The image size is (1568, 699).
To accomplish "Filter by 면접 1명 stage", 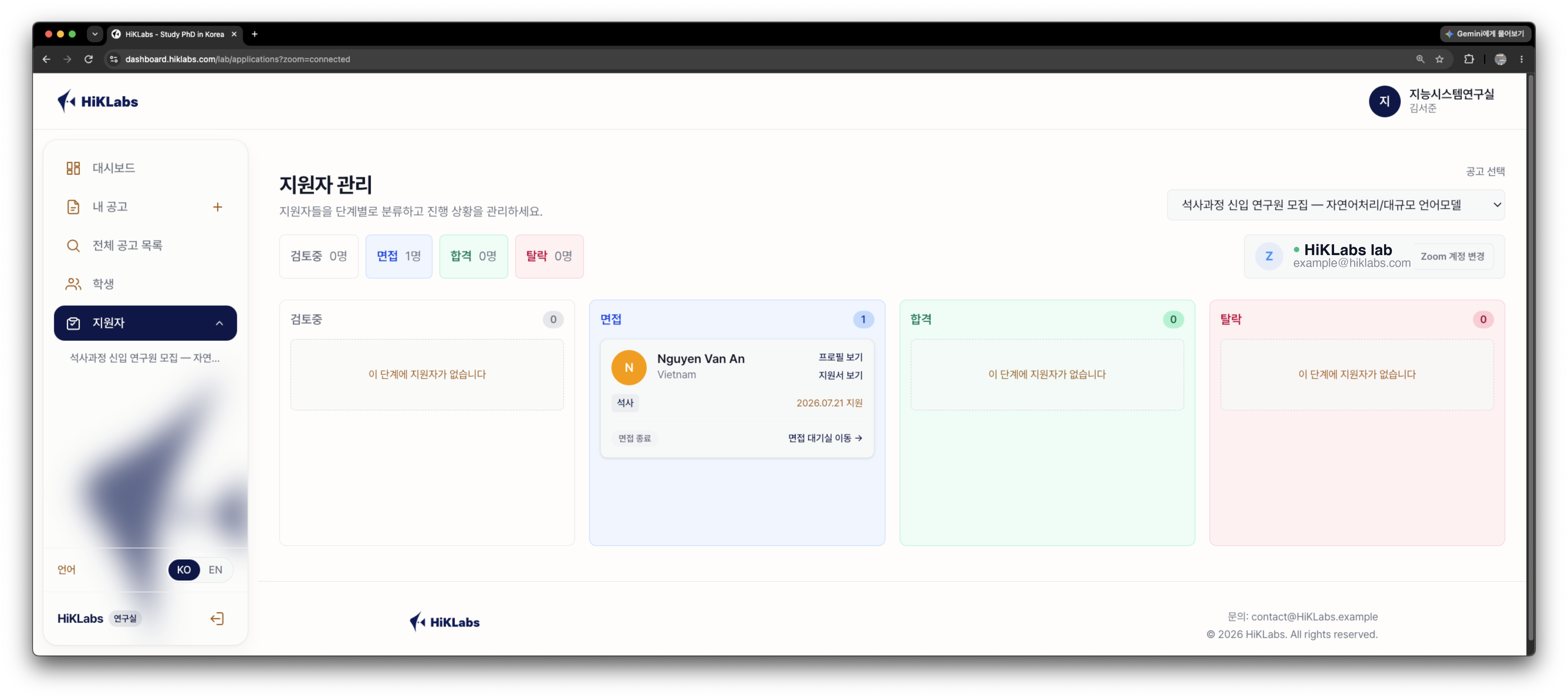I will (399, 256).
